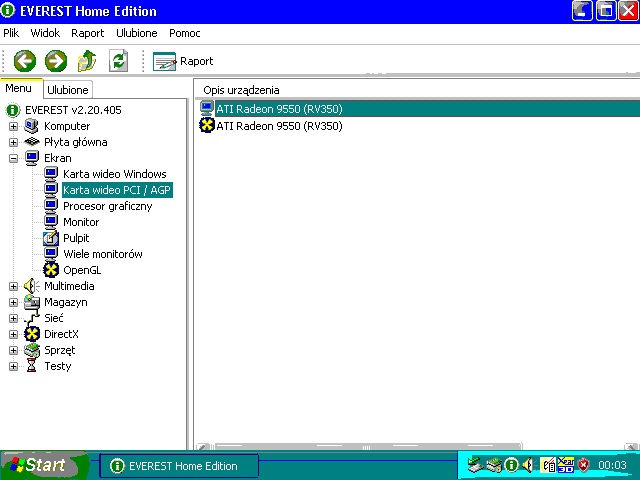Select the Pulpit tree item
This screenshot has height=480, width=640.
tap(76, 238)
